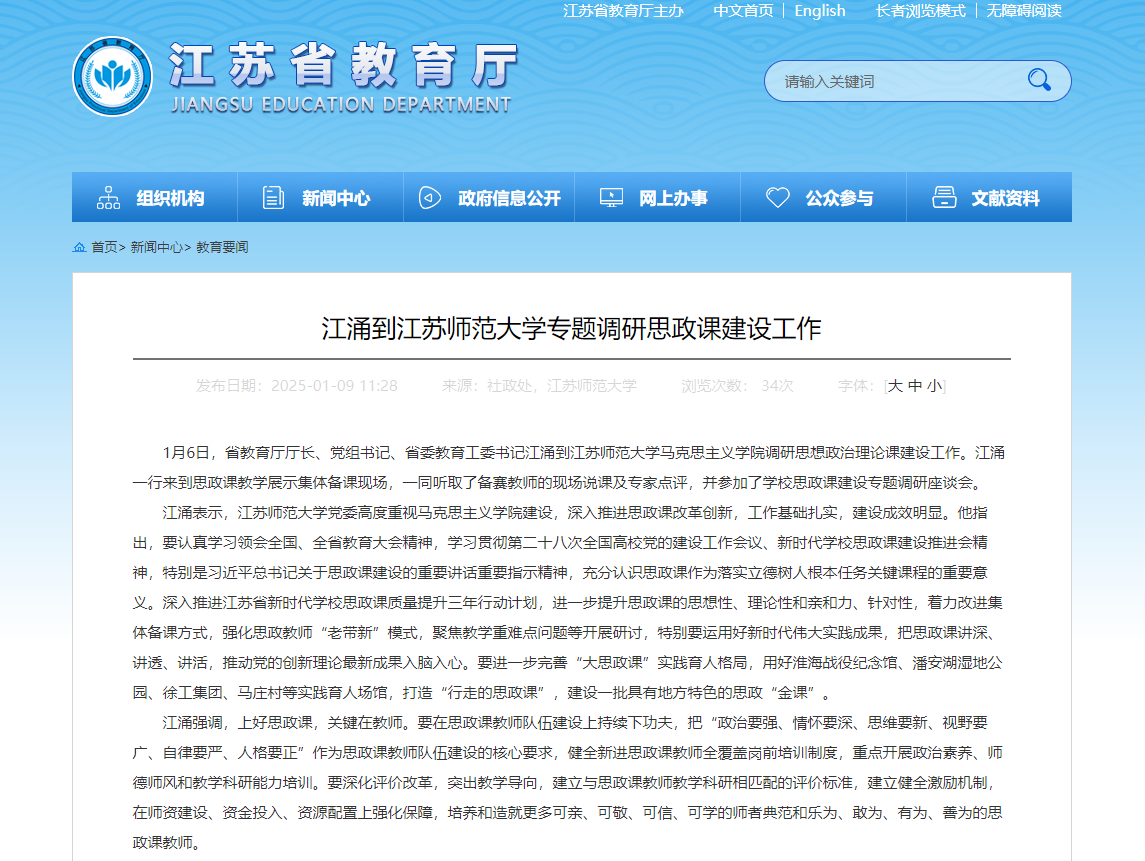The image size is (1145, 861).
Task: Set font size to 大 (large)
Action: 896,386
